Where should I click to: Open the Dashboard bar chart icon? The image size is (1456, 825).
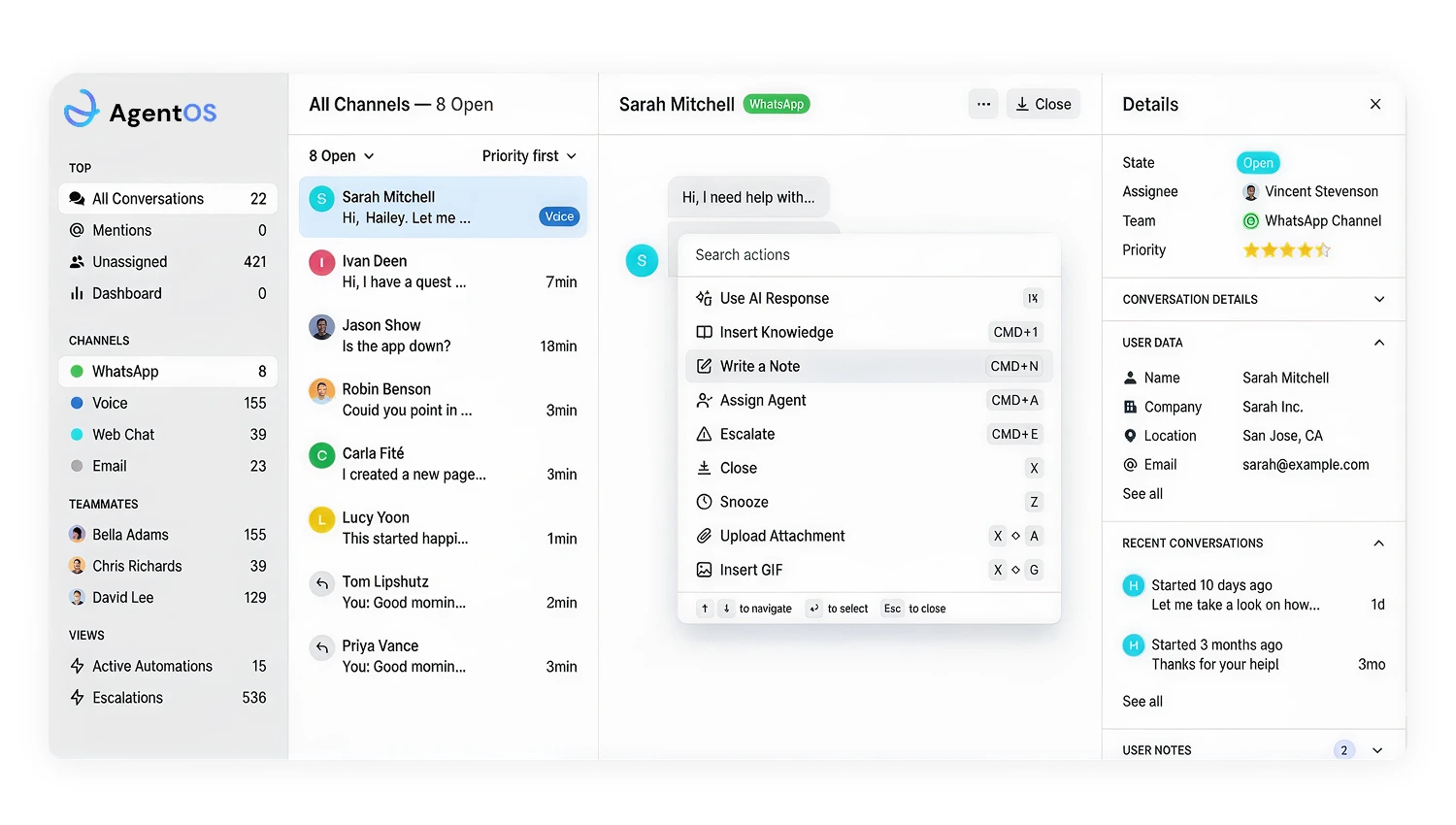click(77, 293)
